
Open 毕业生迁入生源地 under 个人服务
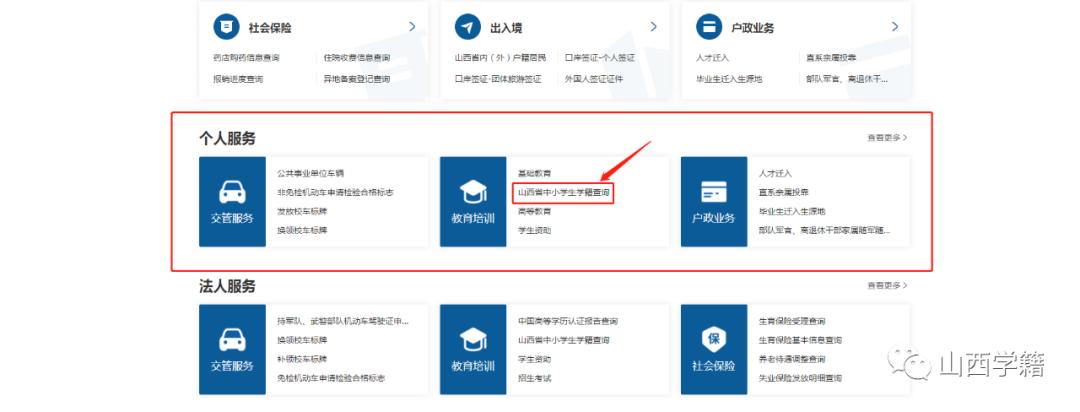(x=792, y=212)
